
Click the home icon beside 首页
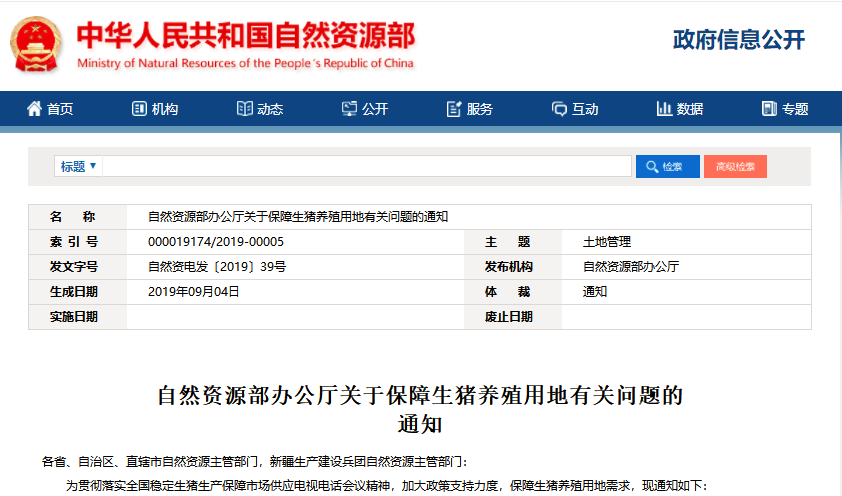click(34, 109)
